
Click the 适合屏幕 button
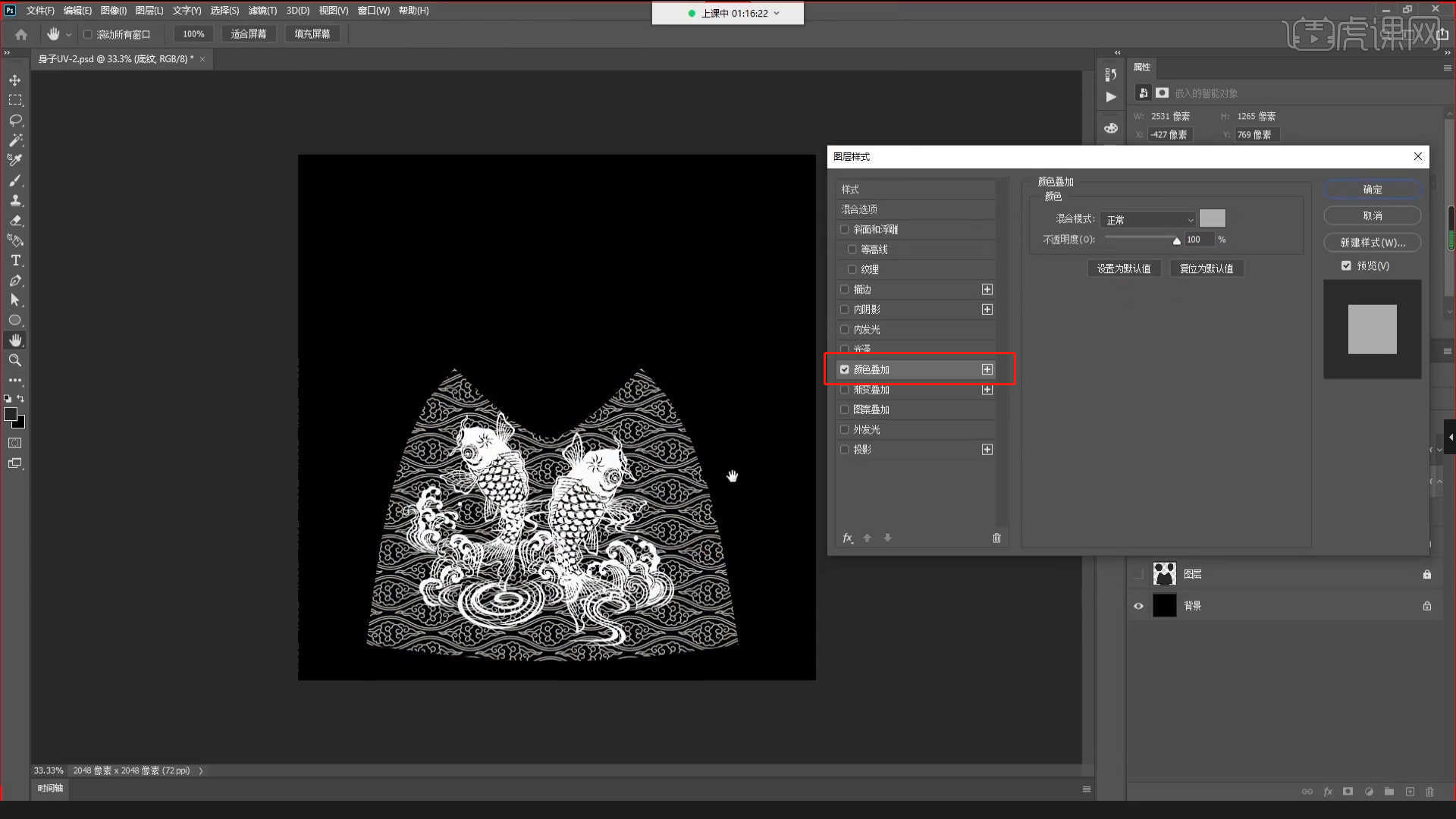[x=249, y=34]
